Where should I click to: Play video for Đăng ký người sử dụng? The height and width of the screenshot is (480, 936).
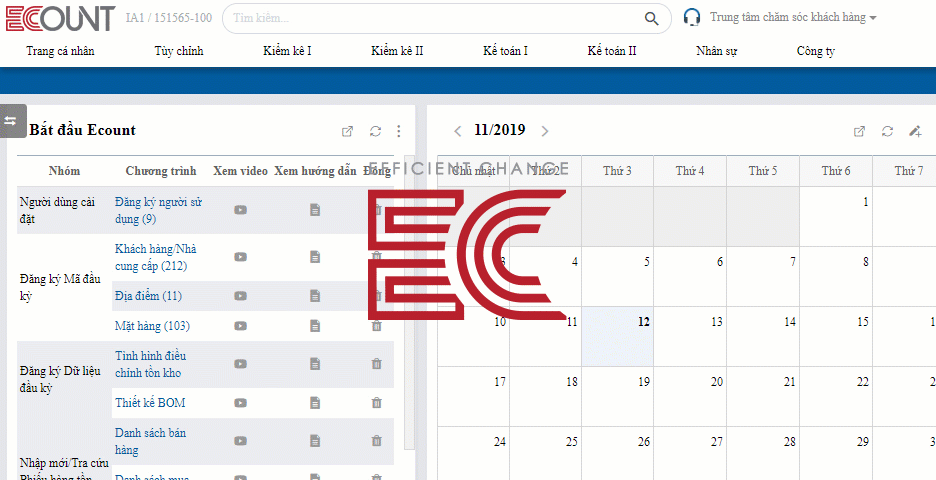pos(240,210)
